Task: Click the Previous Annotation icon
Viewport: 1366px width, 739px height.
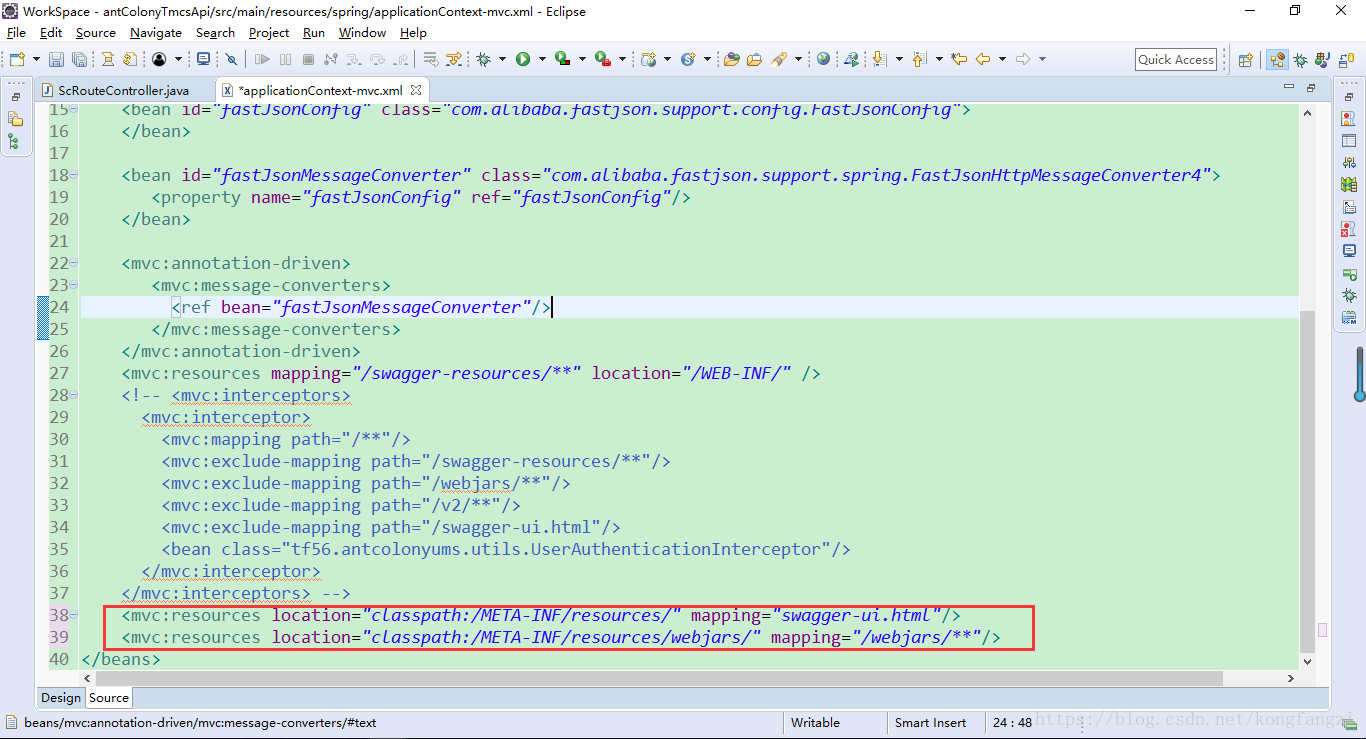Action: pos(919,59)
